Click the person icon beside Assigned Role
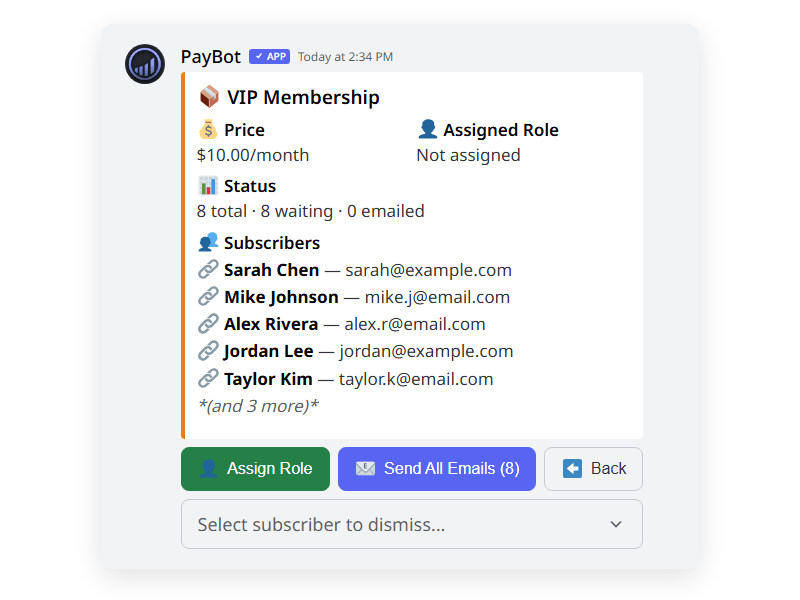Image resolution: width=800 pixels, height=600 pixels. click(x=427, y=129)
